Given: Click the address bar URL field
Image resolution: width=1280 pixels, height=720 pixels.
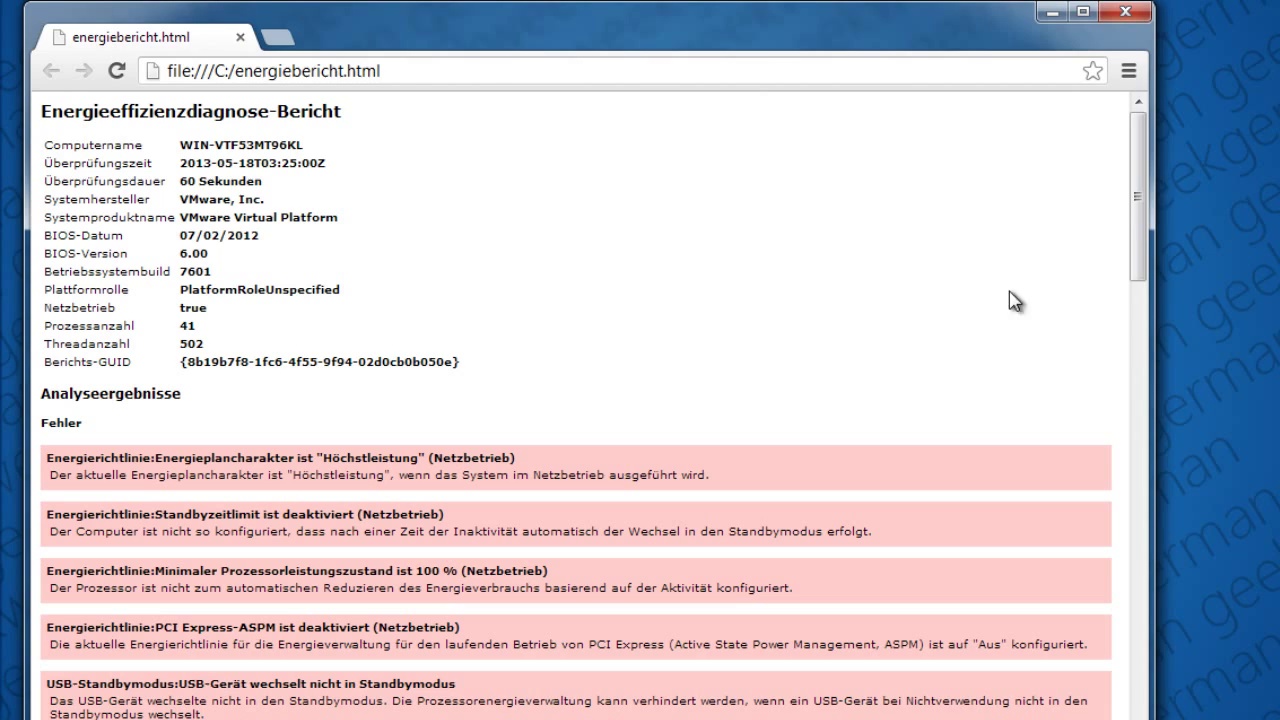Looking at the screenshot, I should click(x=600, y=71).
